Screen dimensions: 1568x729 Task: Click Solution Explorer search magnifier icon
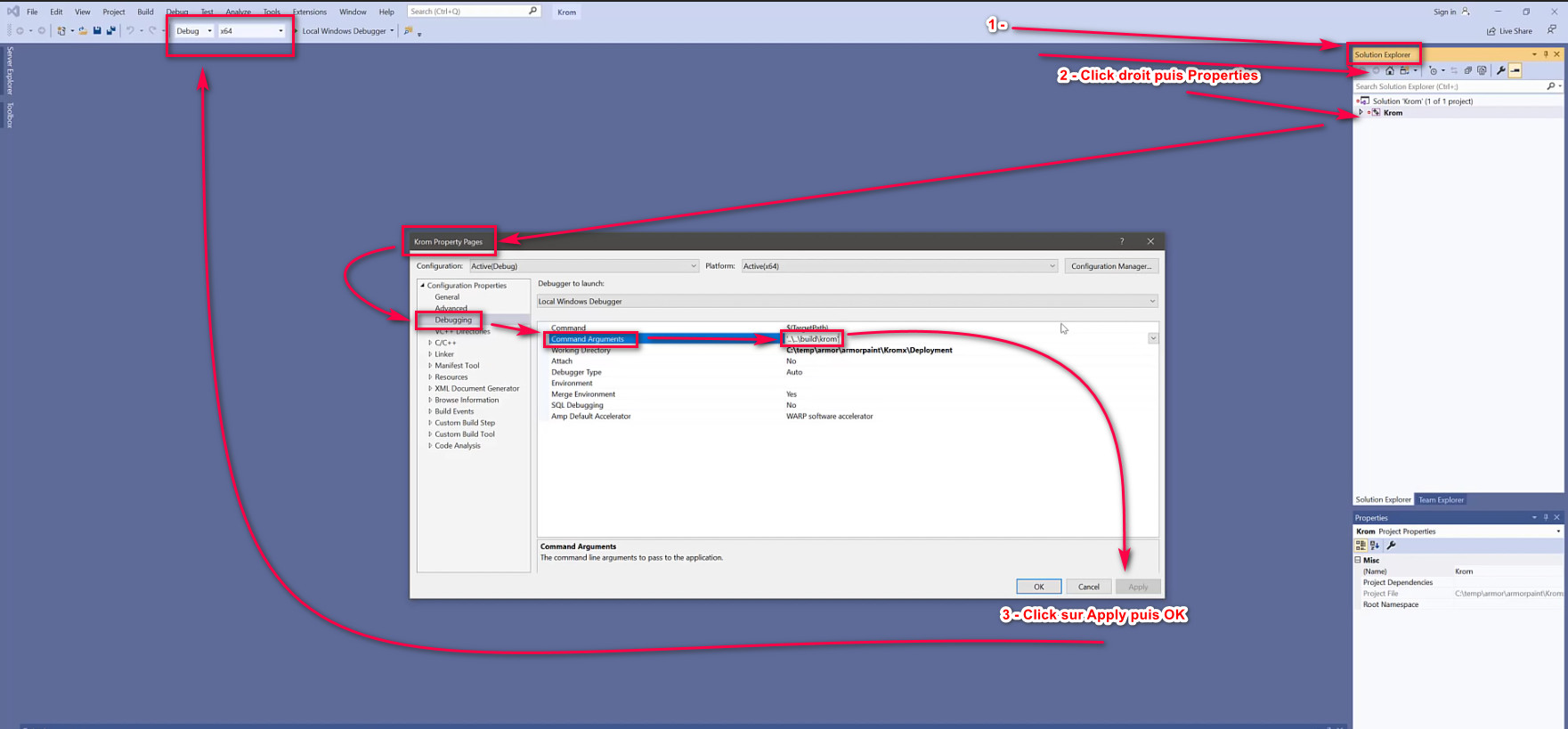click(1550, 86)
